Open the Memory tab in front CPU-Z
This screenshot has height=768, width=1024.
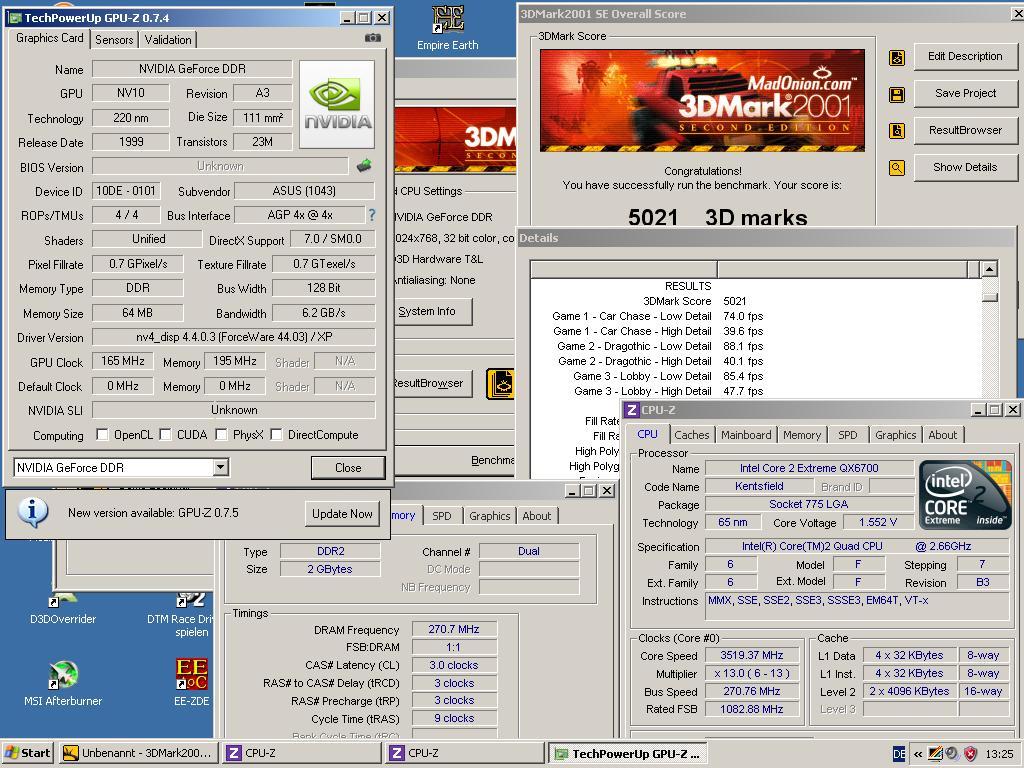[x=802, y=435]
